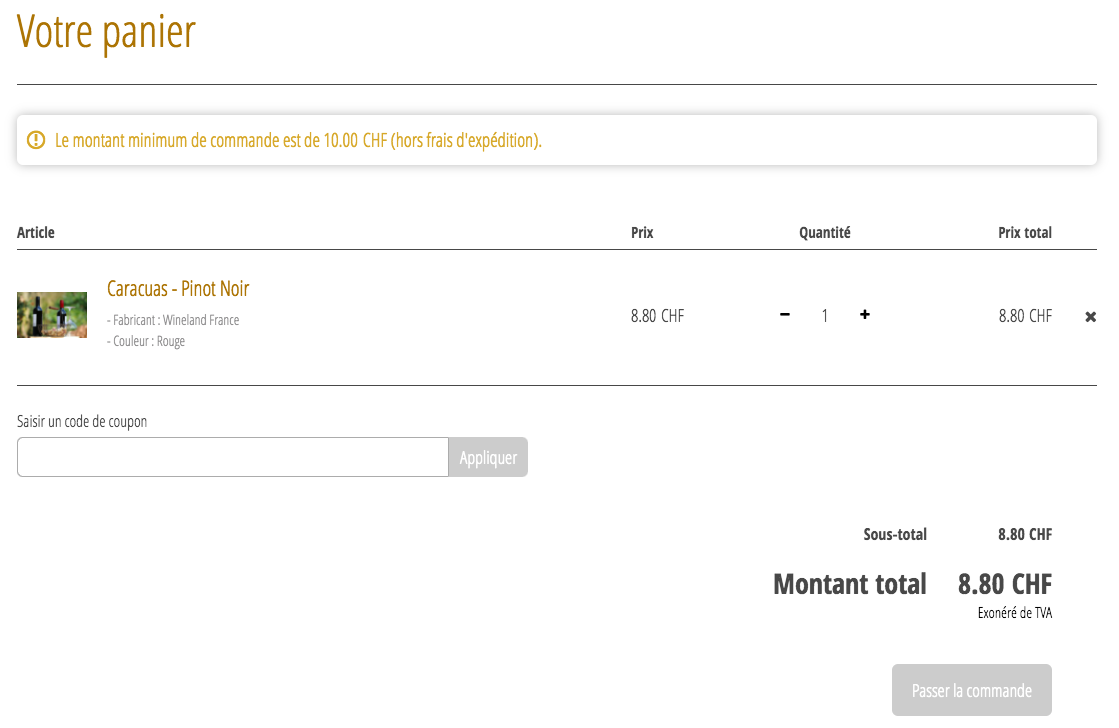
Task: Click the Prix column header
Action: 642,233
